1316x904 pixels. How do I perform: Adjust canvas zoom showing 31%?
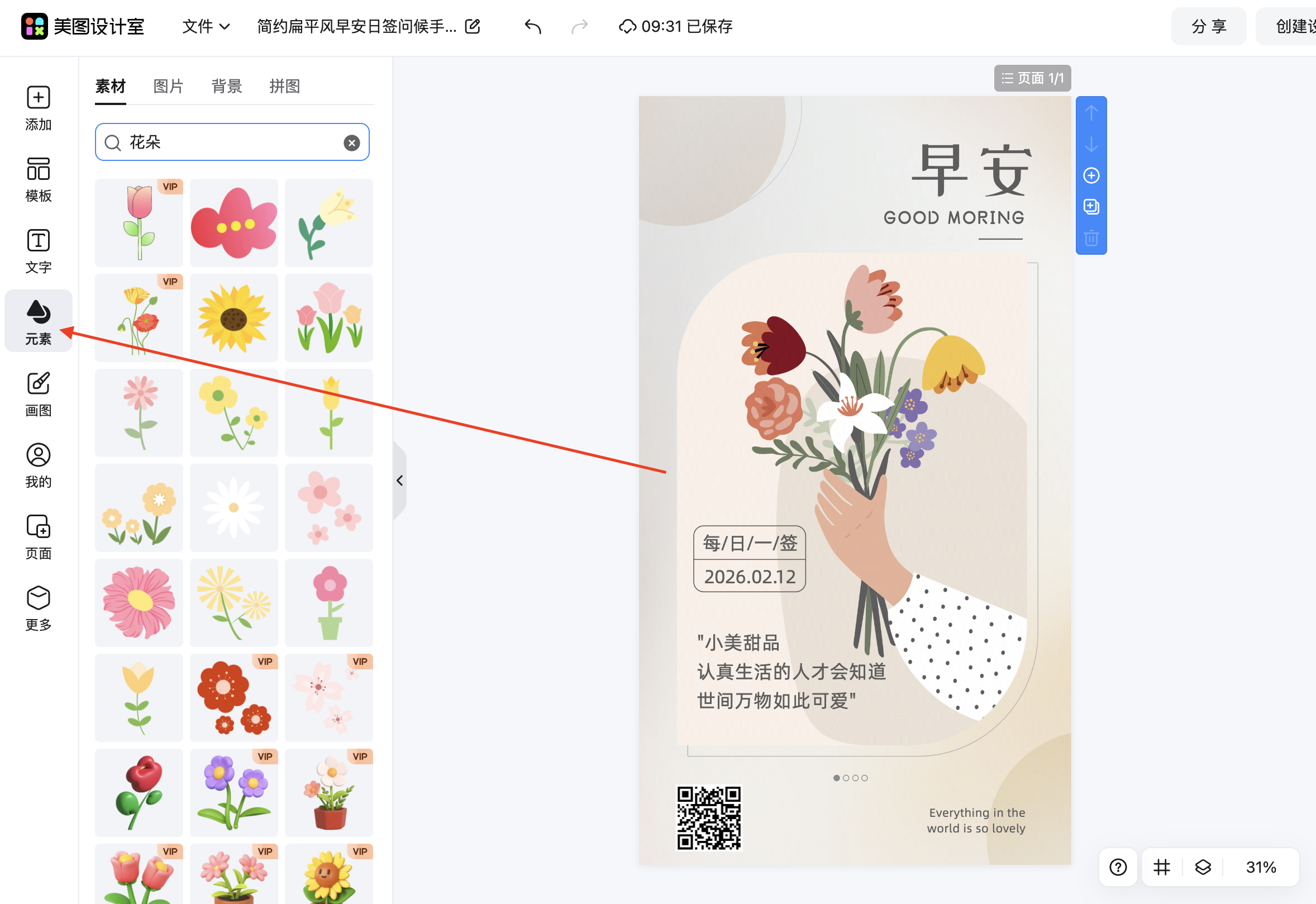point(1262,867)
